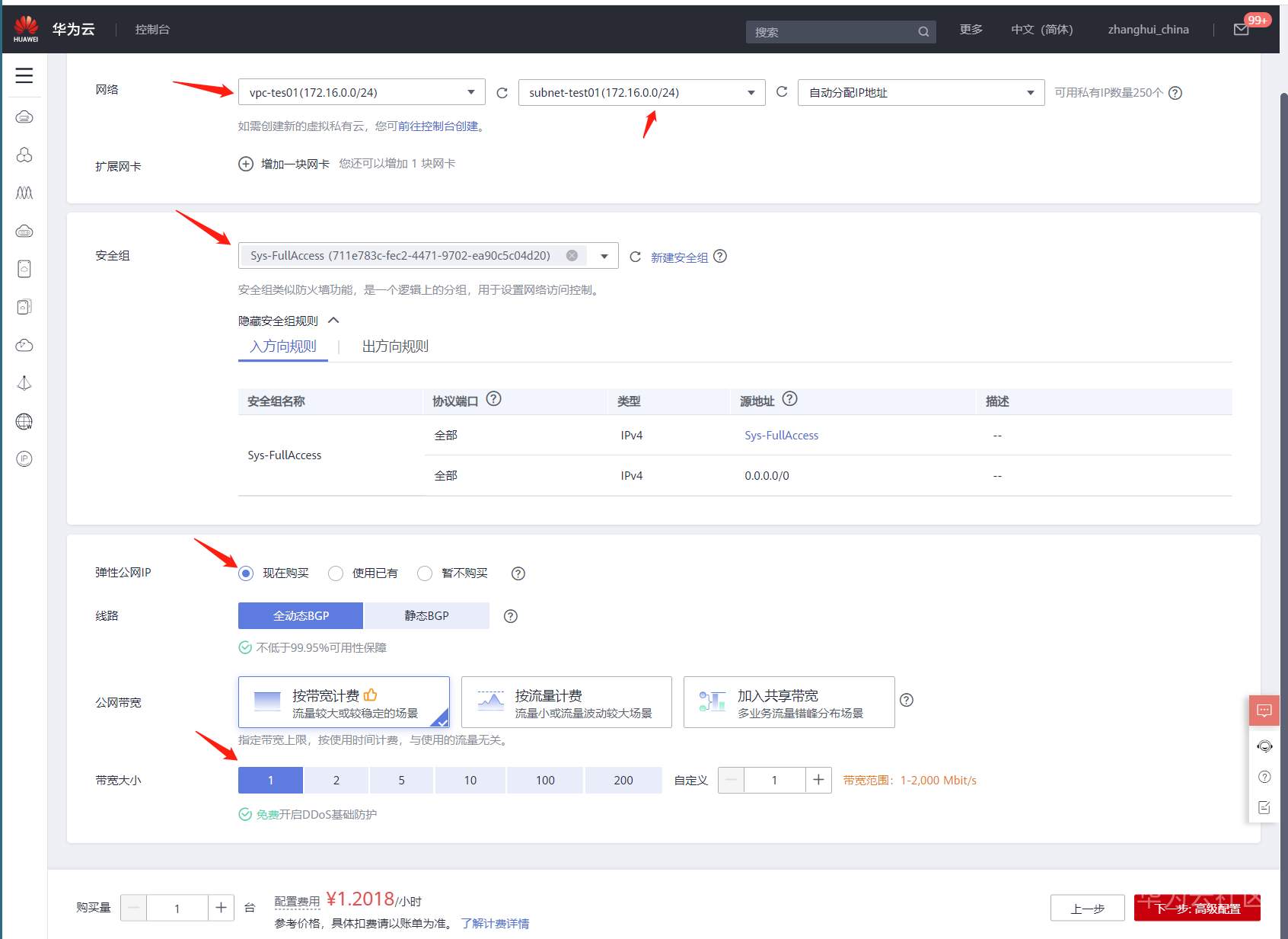Select the 暂不购买 radio button
The width and height of the screenshot is (1288, 939).
[x=425, y=573]
